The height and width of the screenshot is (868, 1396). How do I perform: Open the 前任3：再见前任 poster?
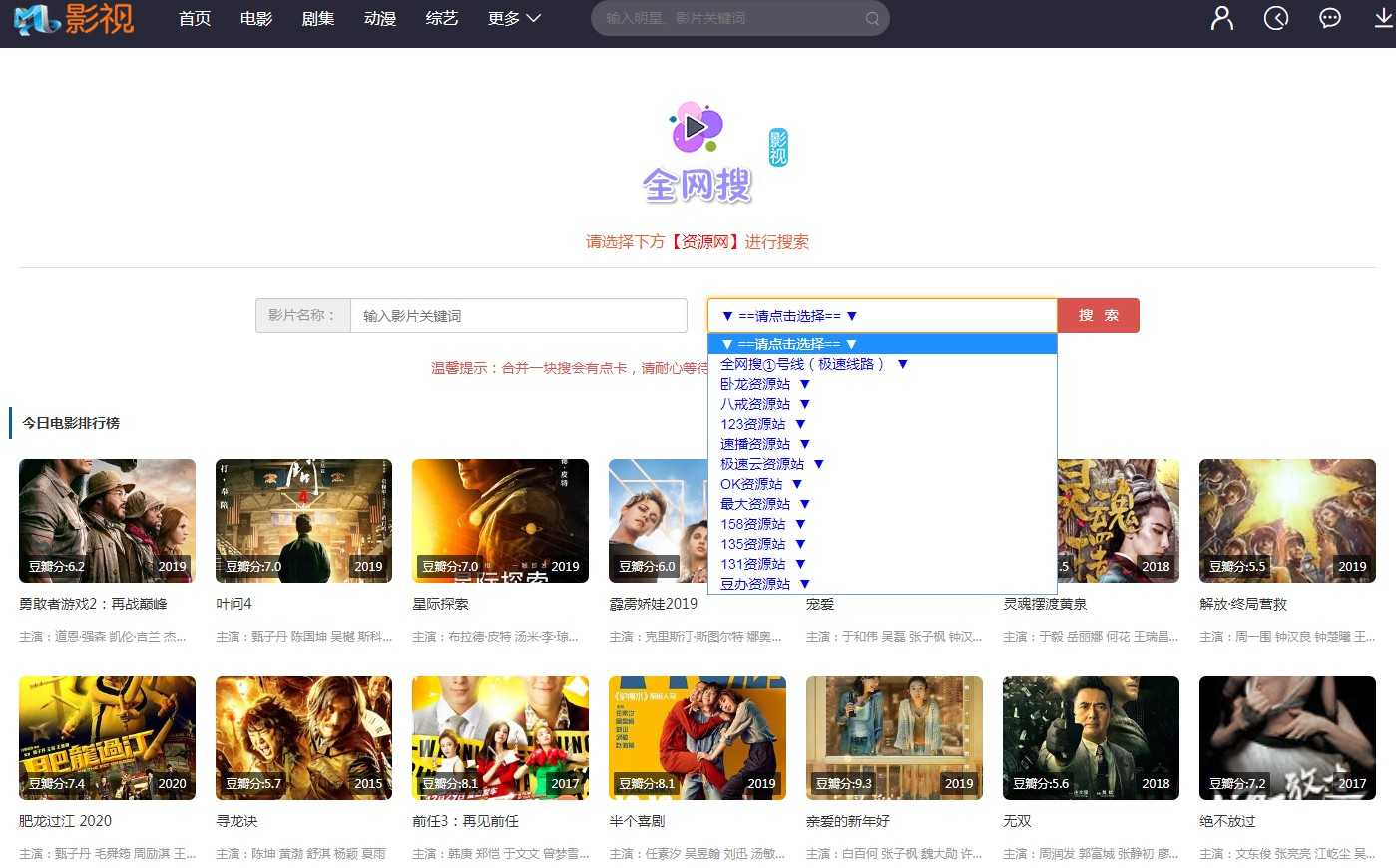(x=500, y=738)
